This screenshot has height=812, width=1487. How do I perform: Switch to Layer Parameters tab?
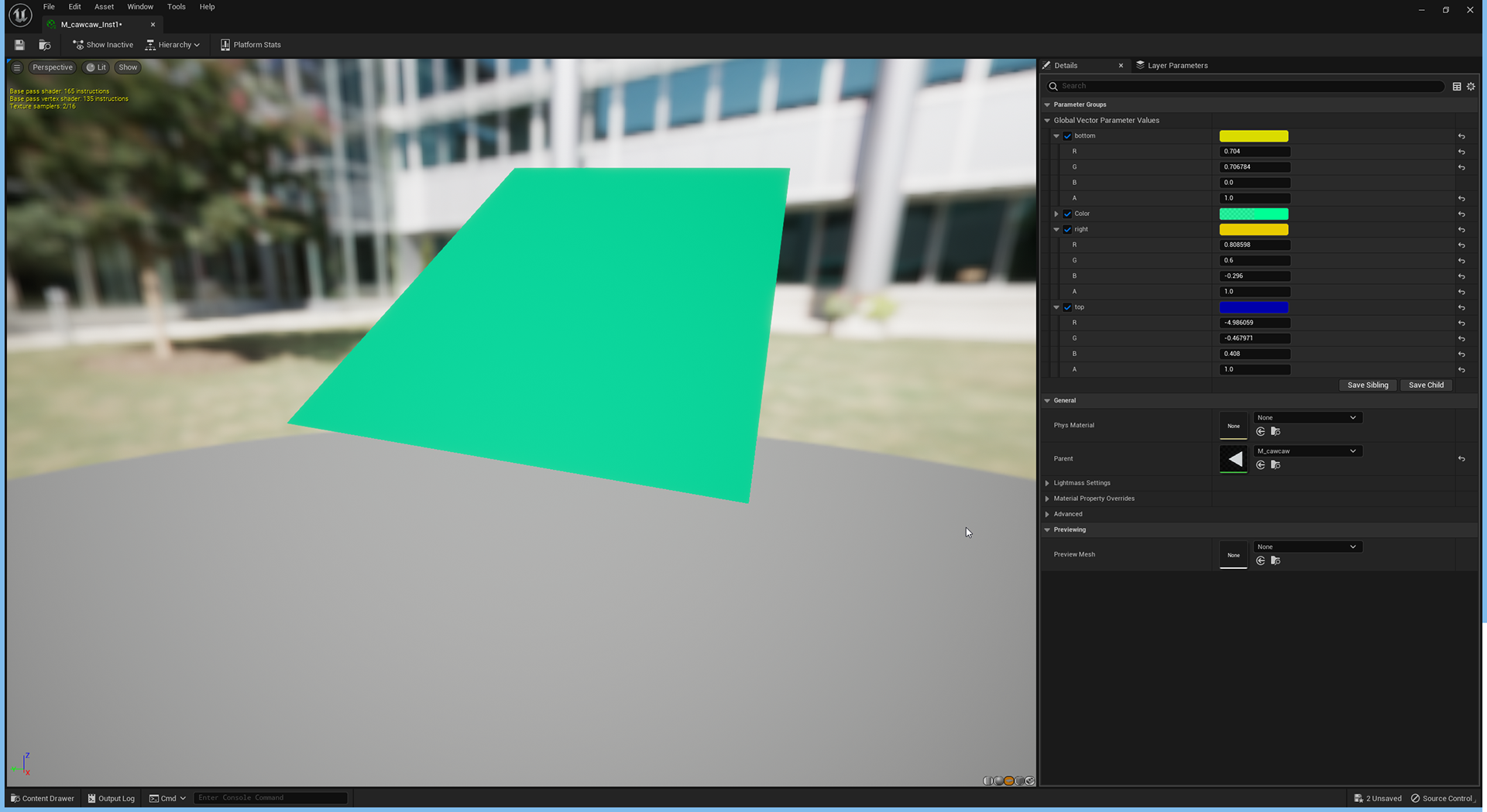[1172, 66]
